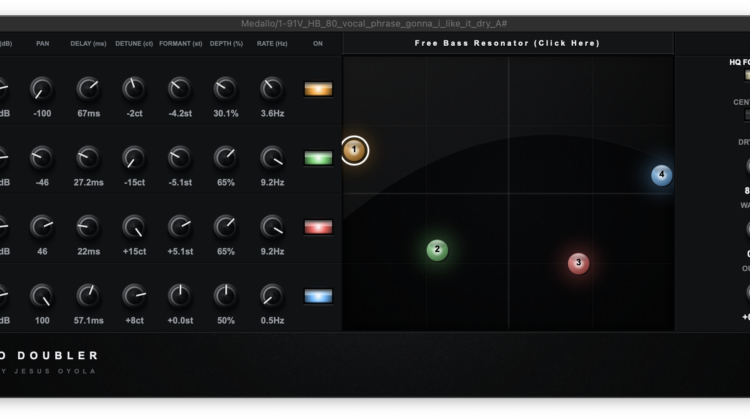
Task: Click the 67ms delay value
Action: [88, 114]
